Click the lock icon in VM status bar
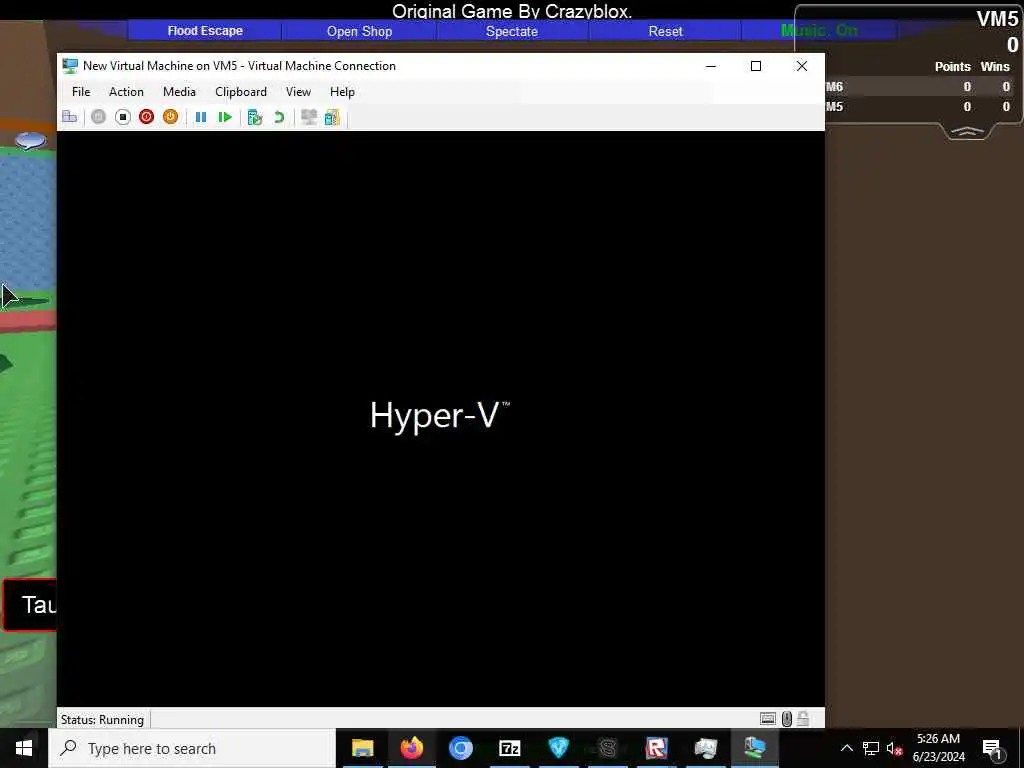Screen dimensions: 1024x768 click(803, 719)
